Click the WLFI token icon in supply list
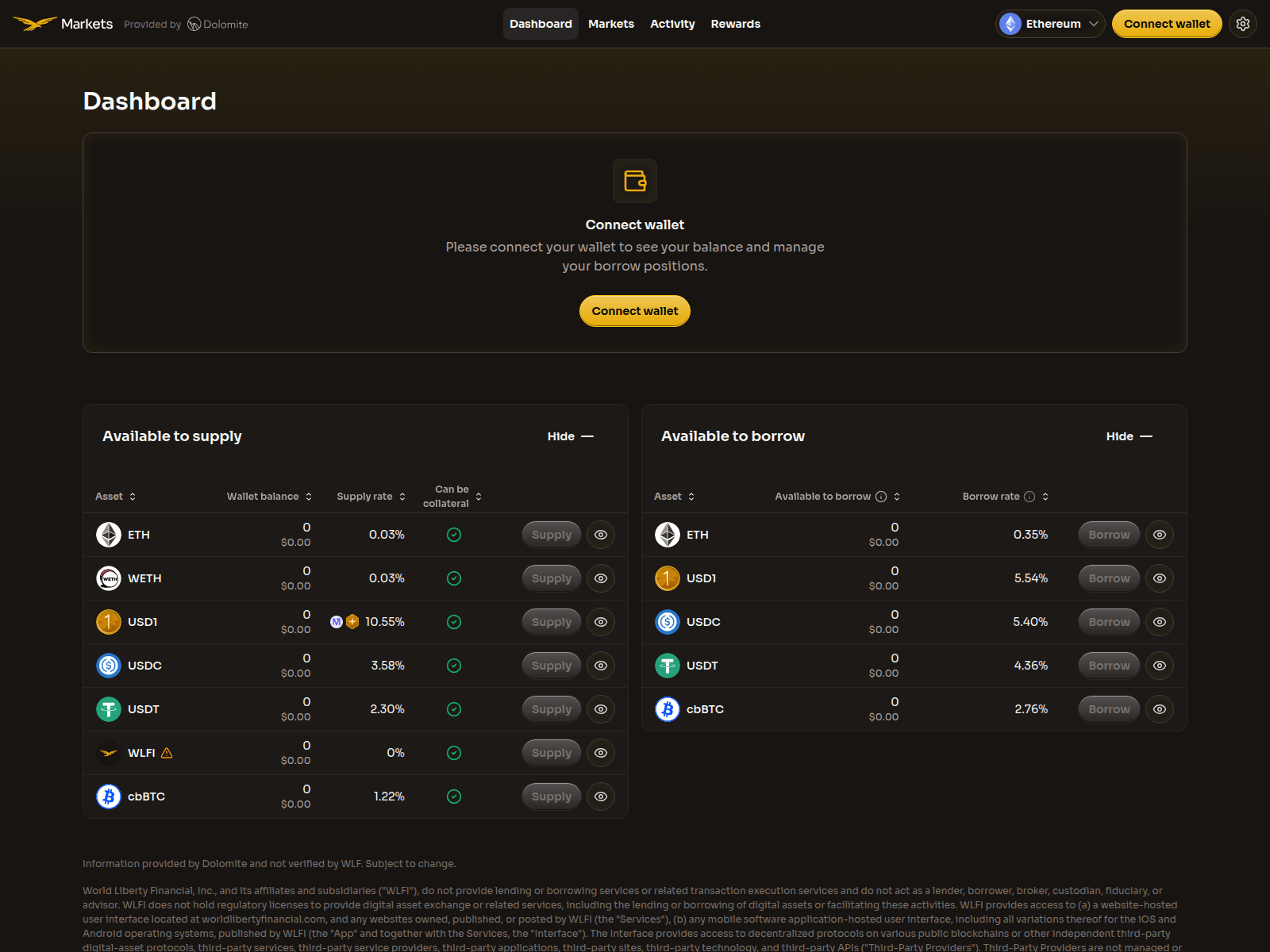 click(109, 753)
